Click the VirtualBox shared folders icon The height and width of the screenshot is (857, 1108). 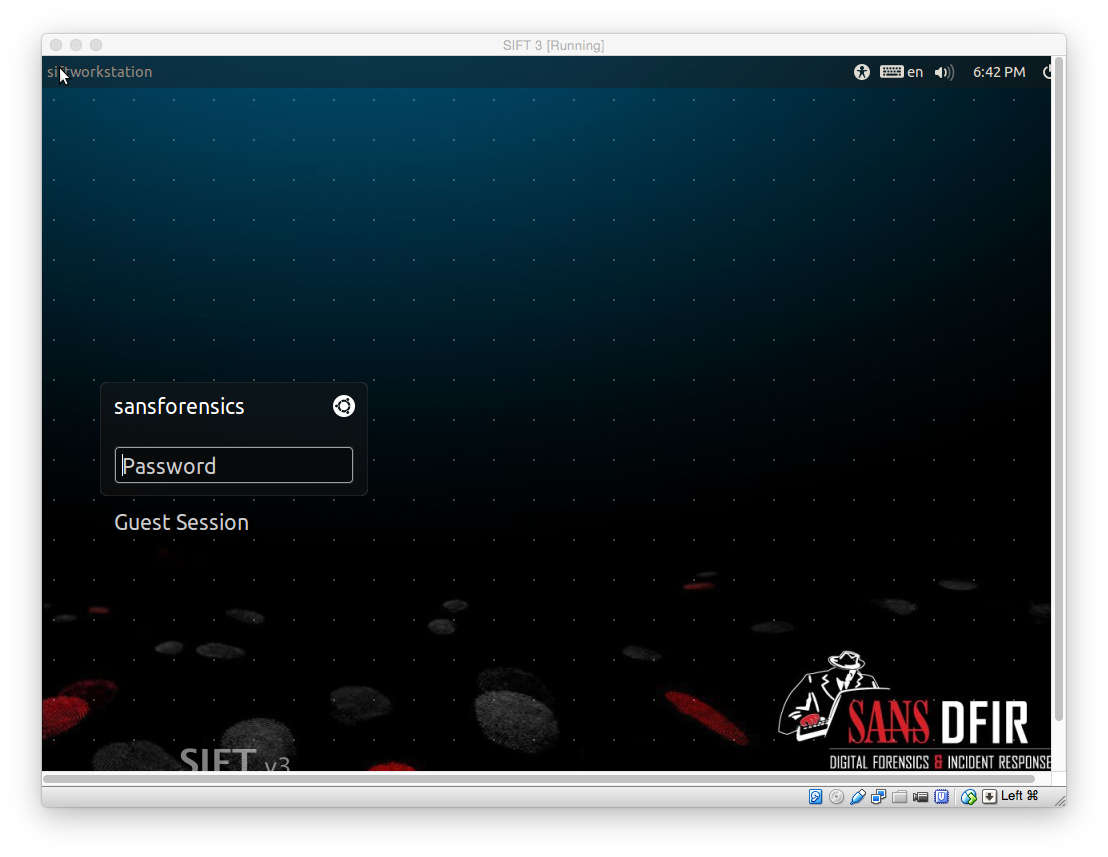pyautogui.click(x=900, y=797)
